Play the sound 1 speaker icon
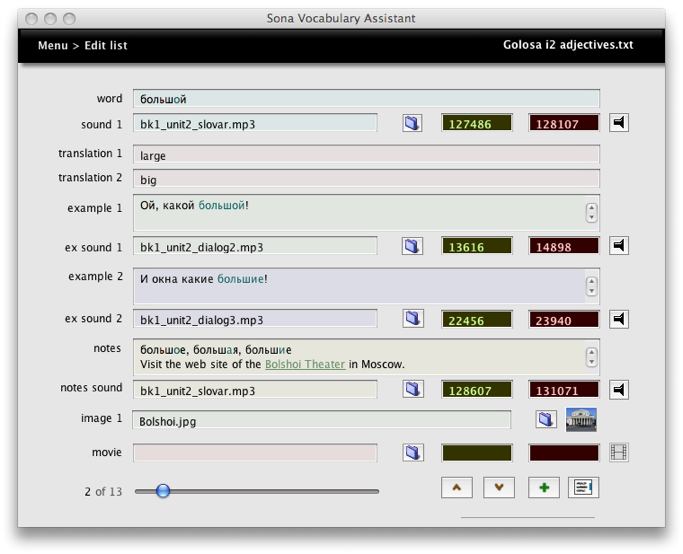This screenshot has width=683, height=554. (619, 123)
